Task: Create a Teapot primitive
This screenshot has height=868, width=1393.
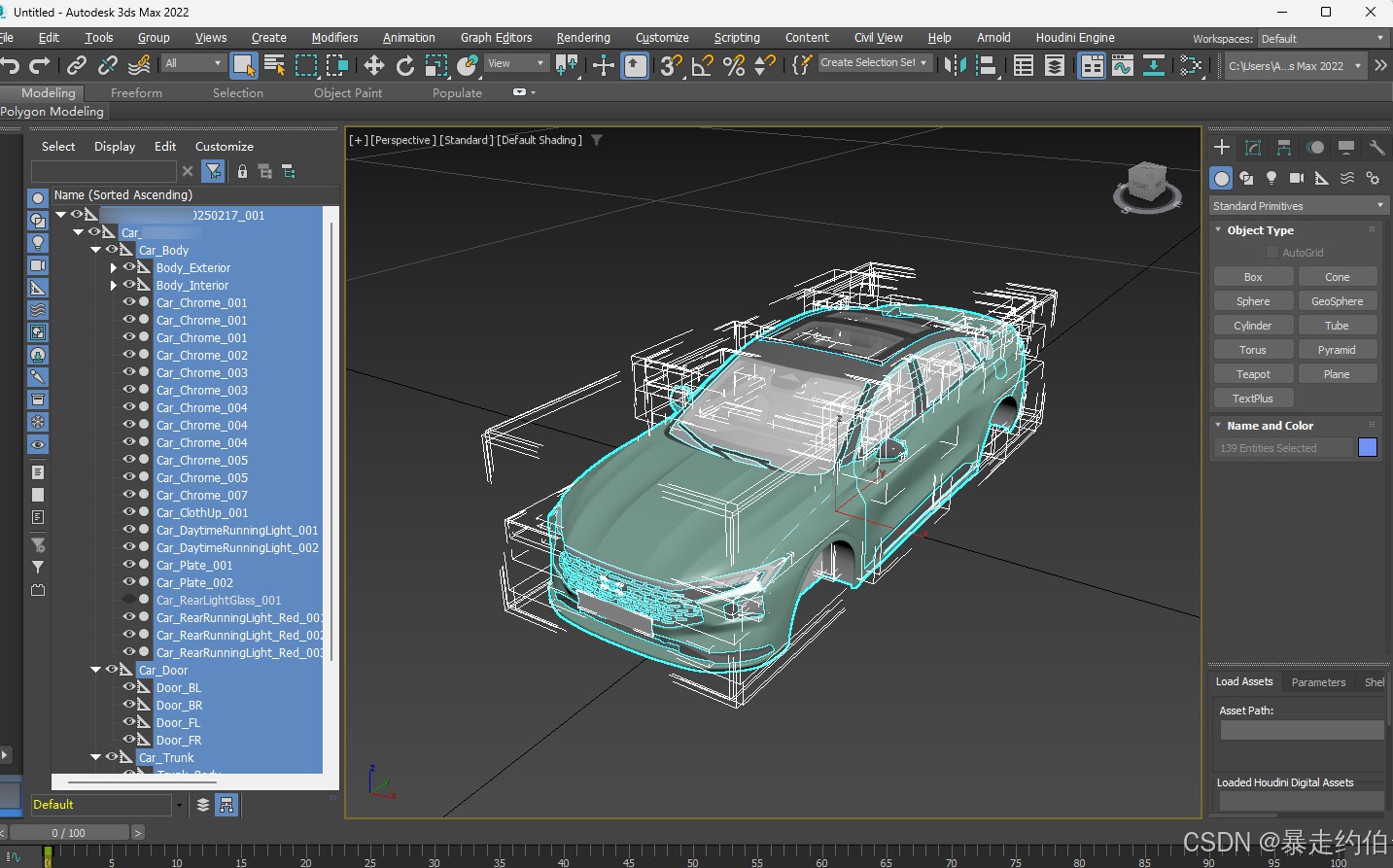Action: coord(1253,374)
